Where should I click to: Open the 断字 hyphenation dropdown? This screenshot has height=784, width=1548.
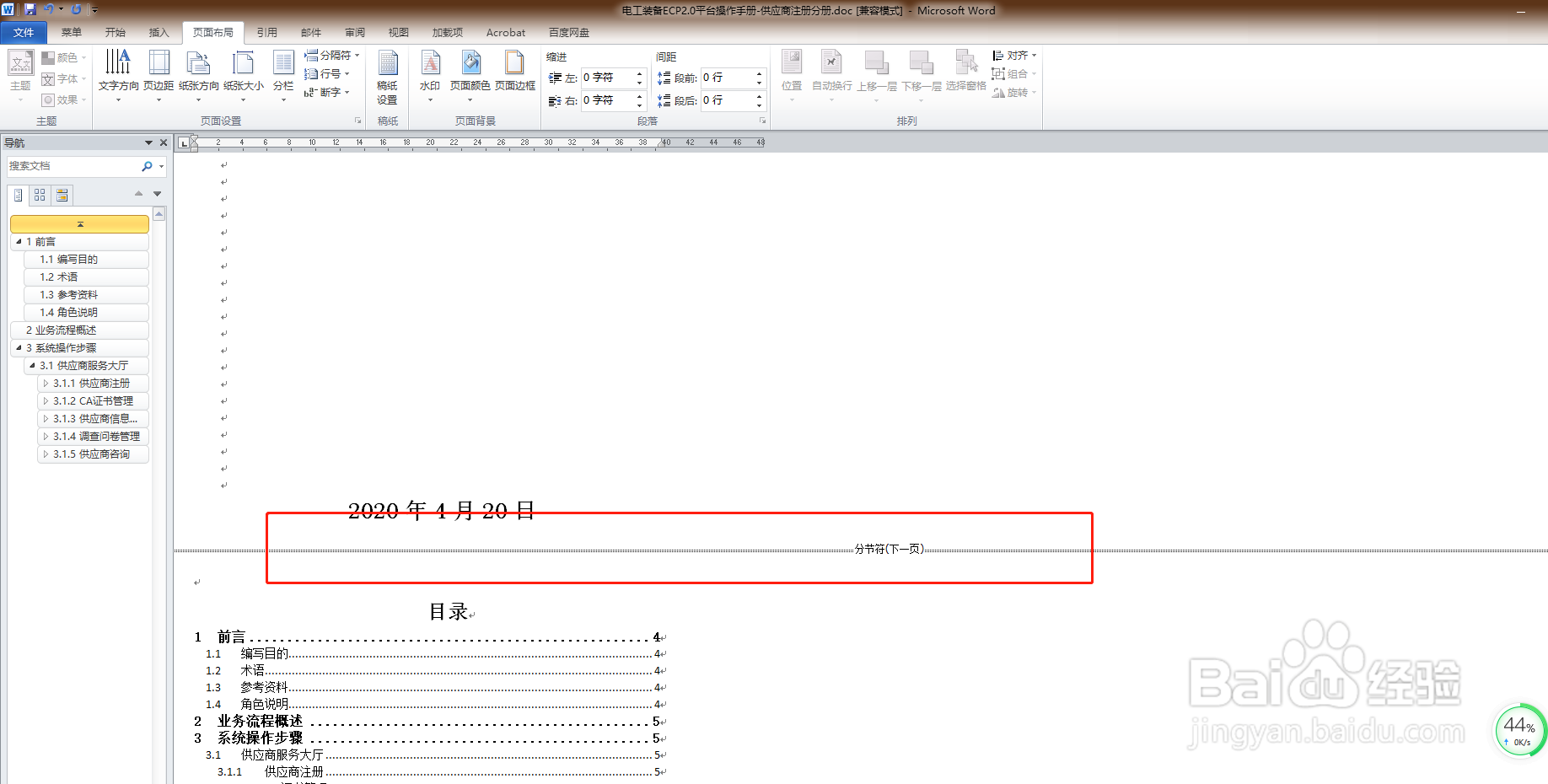tap(327, 92)
